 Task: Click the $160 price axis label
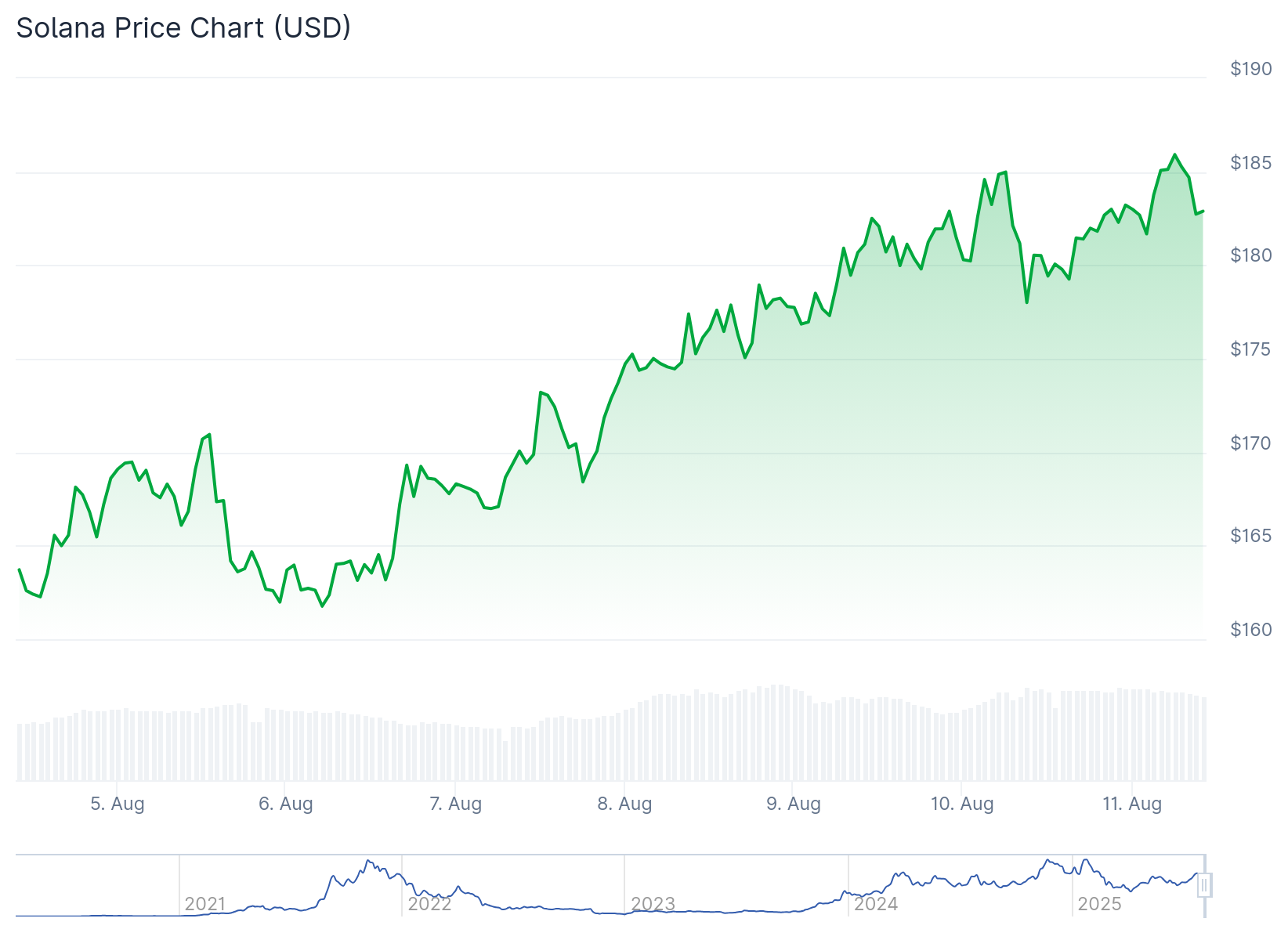point(1251,630)
